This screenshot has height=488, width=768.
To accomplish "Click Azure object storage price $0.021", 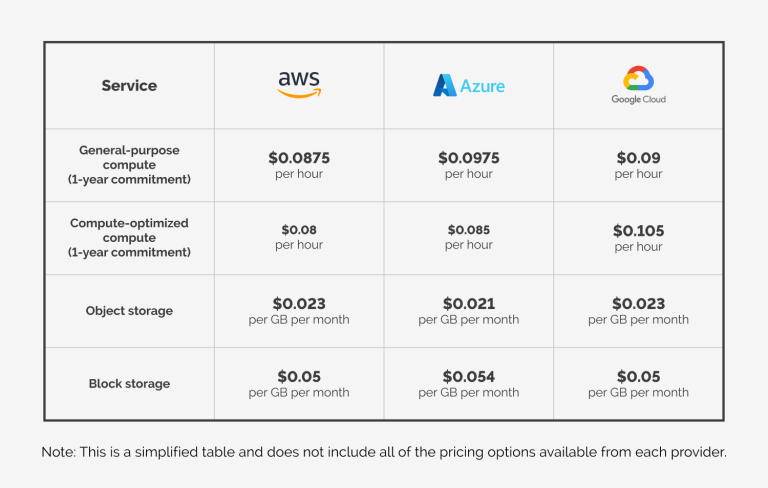I will point(468,304).
